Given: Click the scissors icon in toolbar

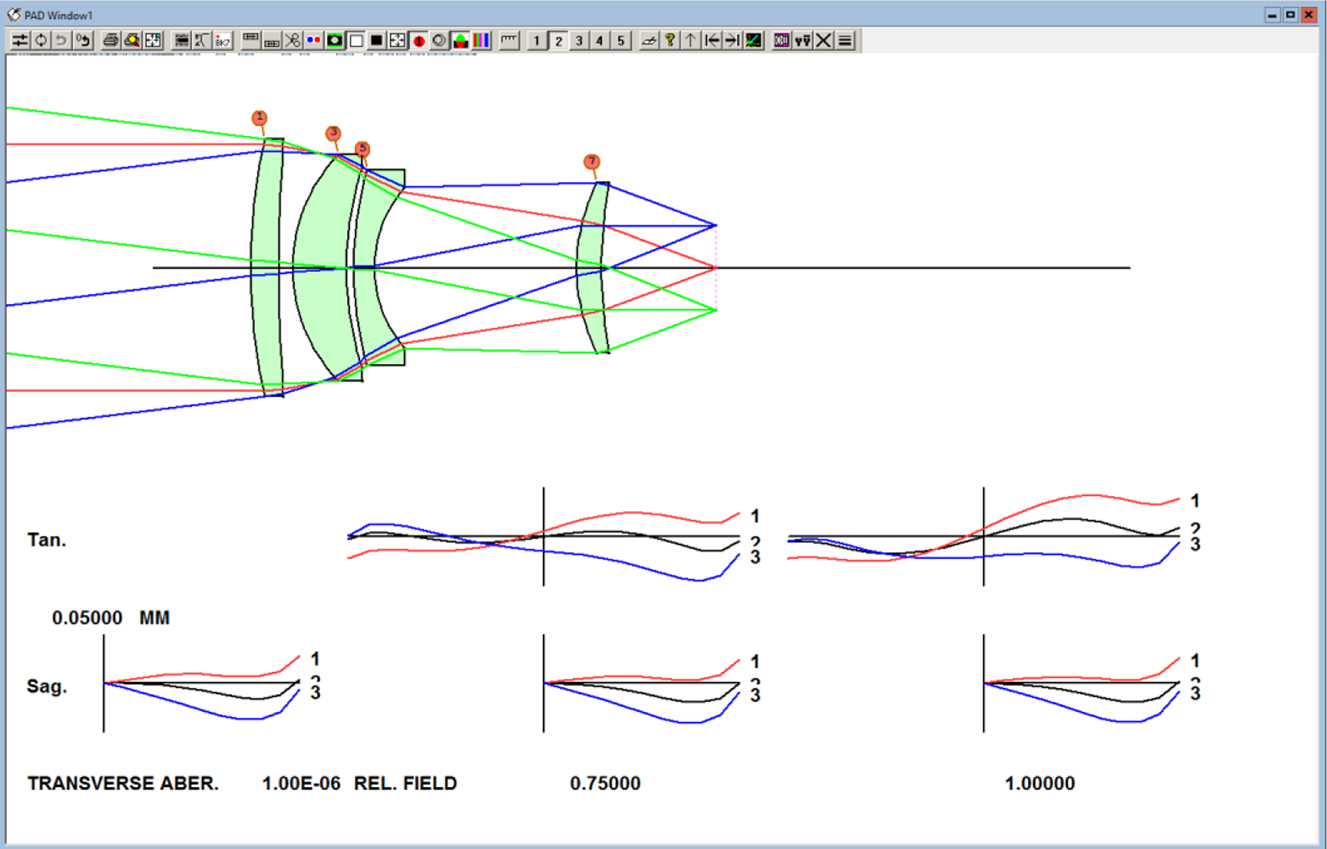Looking at the screenshot, I should click(x=292, y=40).
